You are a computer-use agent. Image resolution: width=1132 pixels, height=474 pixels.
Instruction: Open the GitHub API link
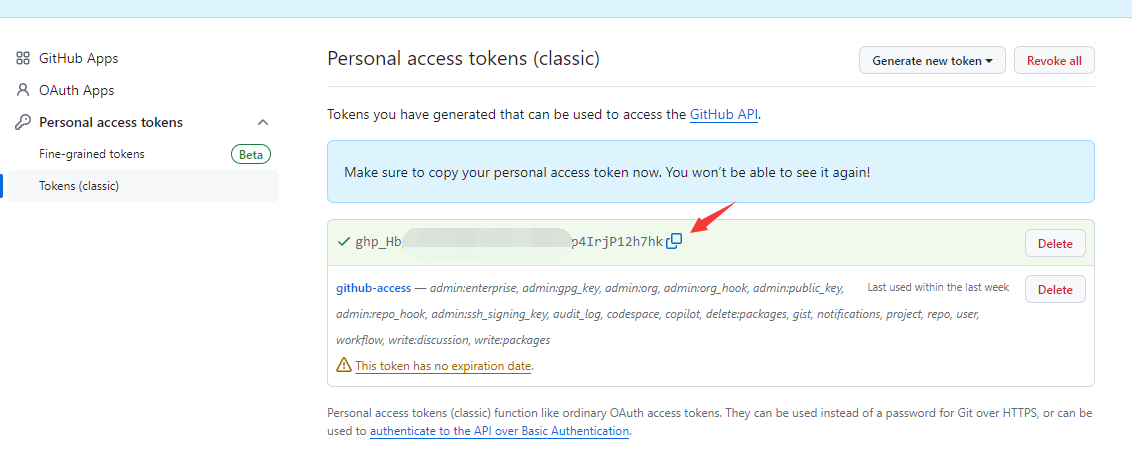(x=724, y=114)
